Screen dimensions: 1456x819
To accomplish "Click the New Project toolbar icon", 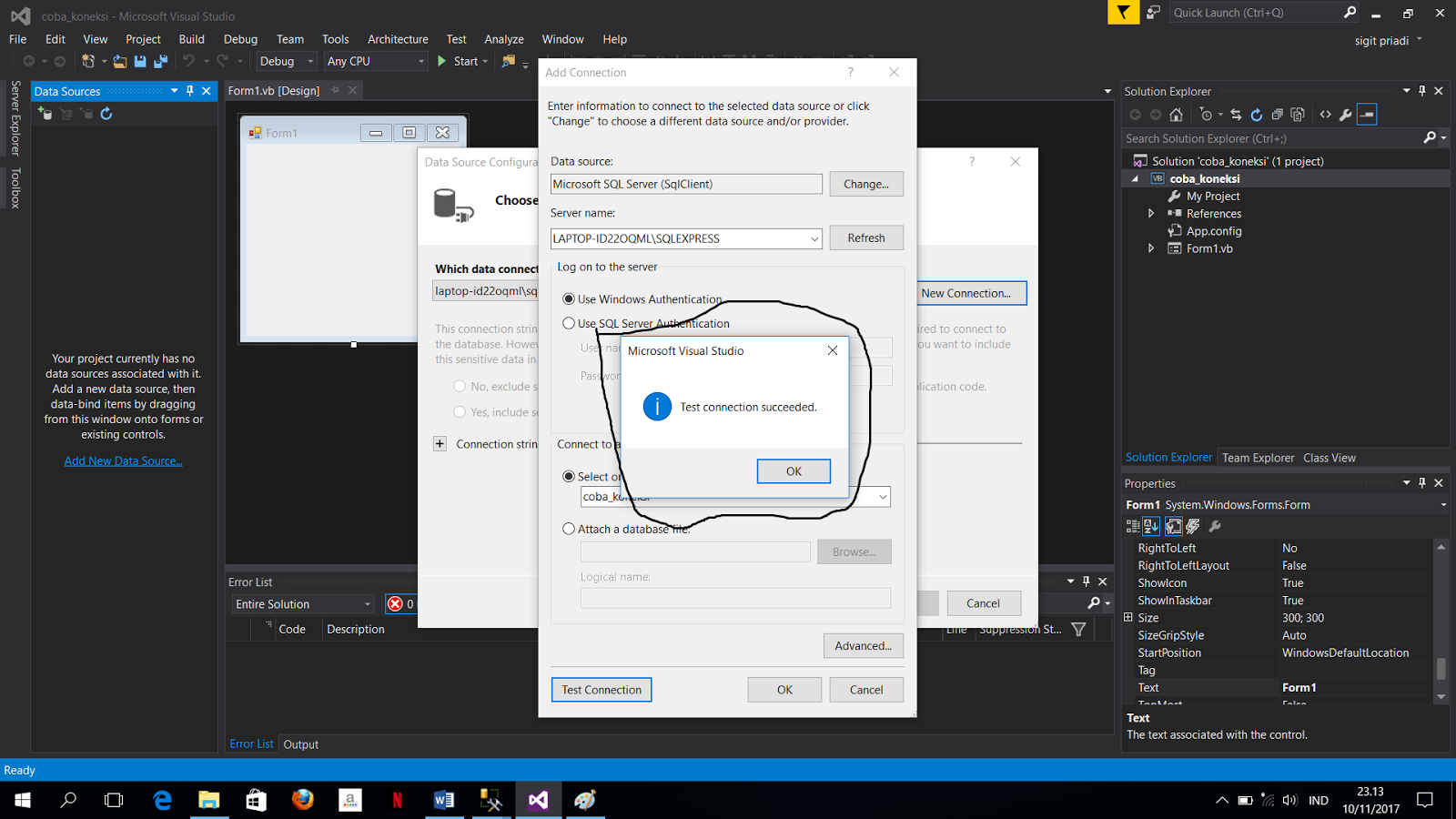I will coord(88,61).
